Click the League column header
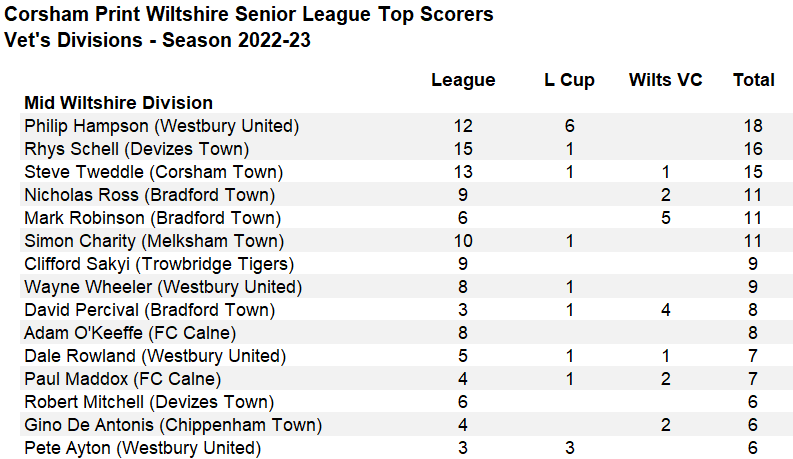 (x=463, y=80)
